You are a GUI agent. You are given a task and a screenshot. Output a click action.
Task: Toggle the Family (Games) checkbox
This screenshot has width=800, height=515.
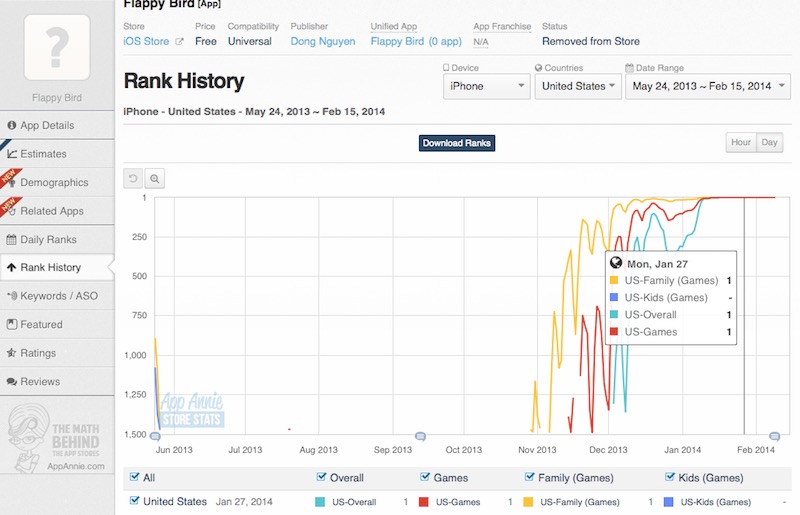click(x=529, y=477)
